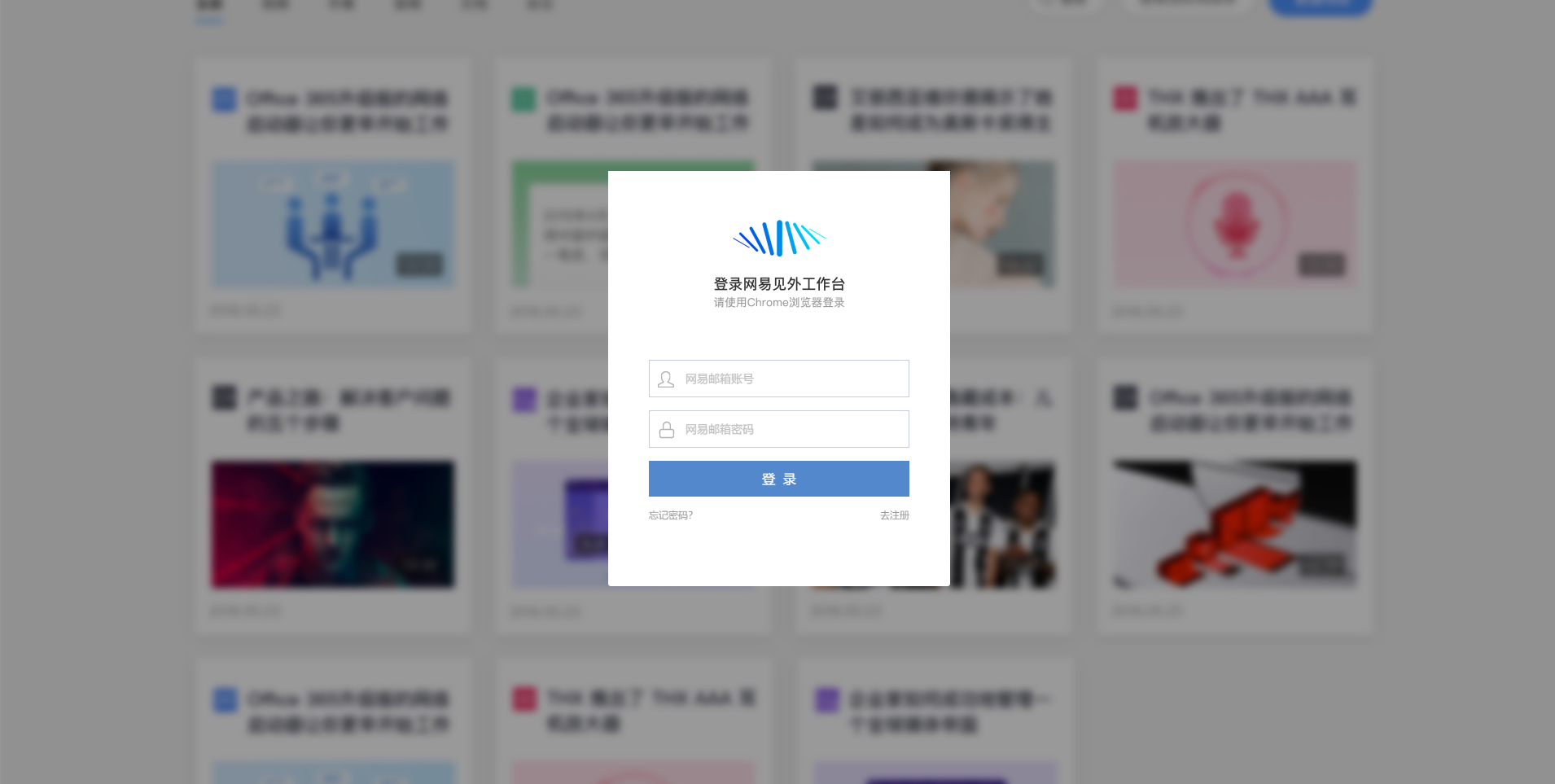1555x784 pixels.
Task: Click the padlock icon in password field
Action: [x=667, y=430]
